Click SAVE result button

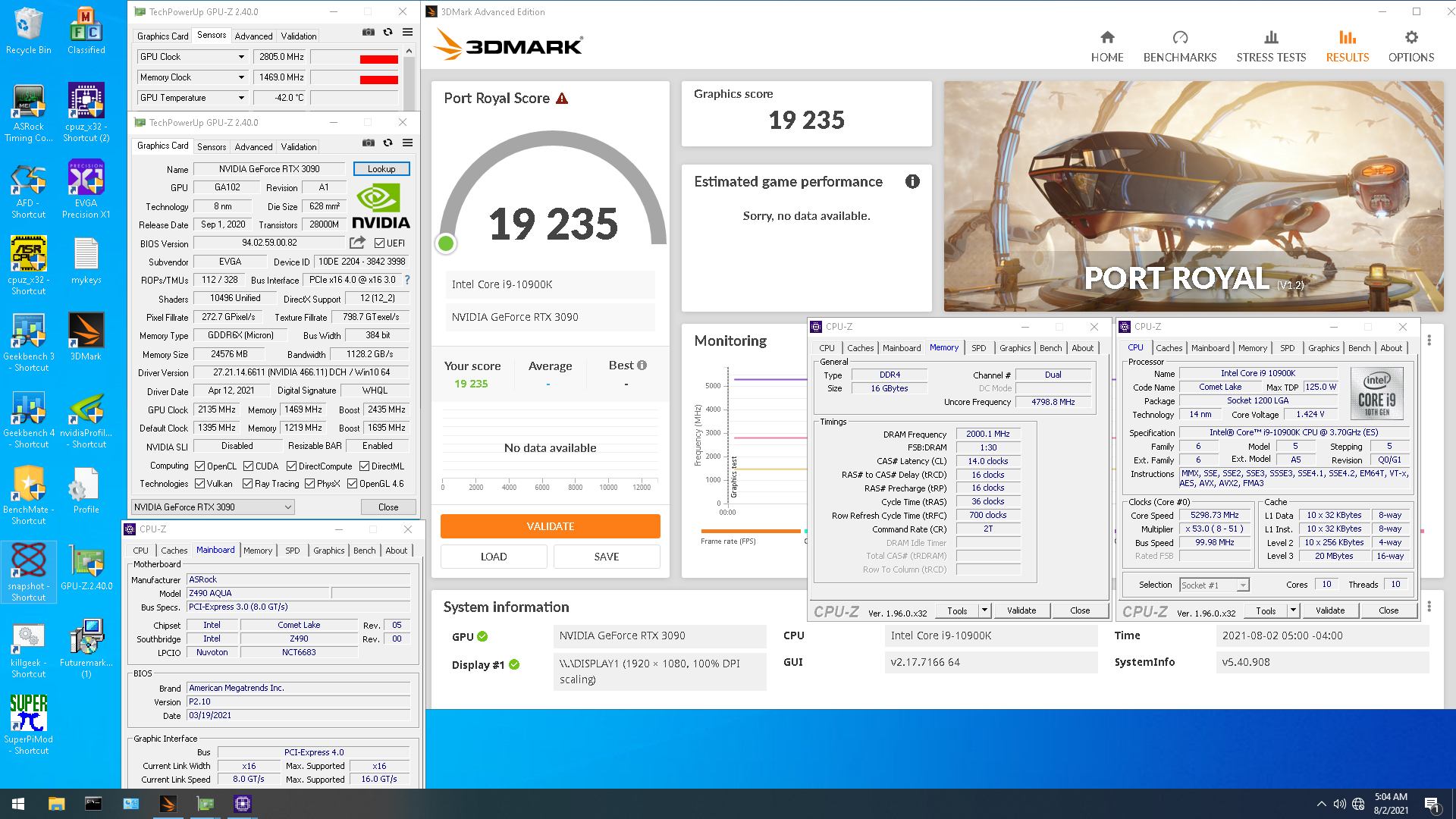coord(607,557)
